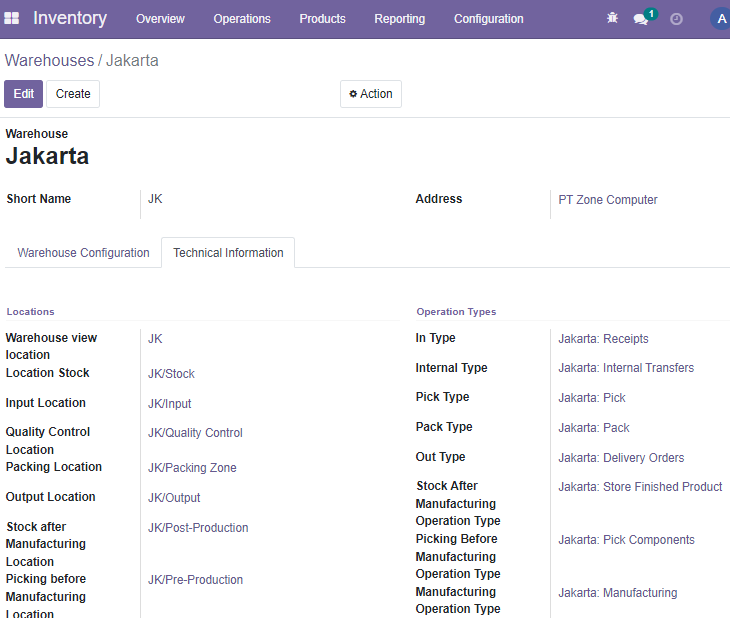Open the debug bug icon menu
730x618 pixels.
point(612,19)
